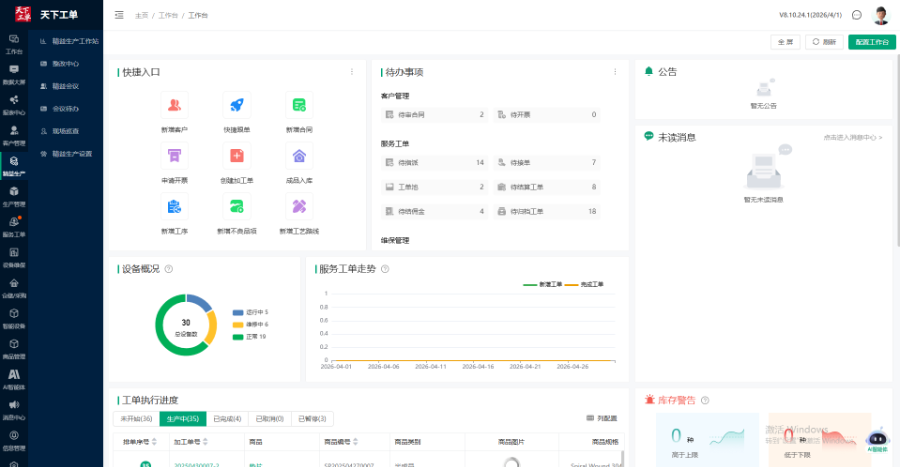This screenshot has width=900, height=467.
Task: Open the 快捷入口 panel more-options menu
Action: tap(351, 72)
